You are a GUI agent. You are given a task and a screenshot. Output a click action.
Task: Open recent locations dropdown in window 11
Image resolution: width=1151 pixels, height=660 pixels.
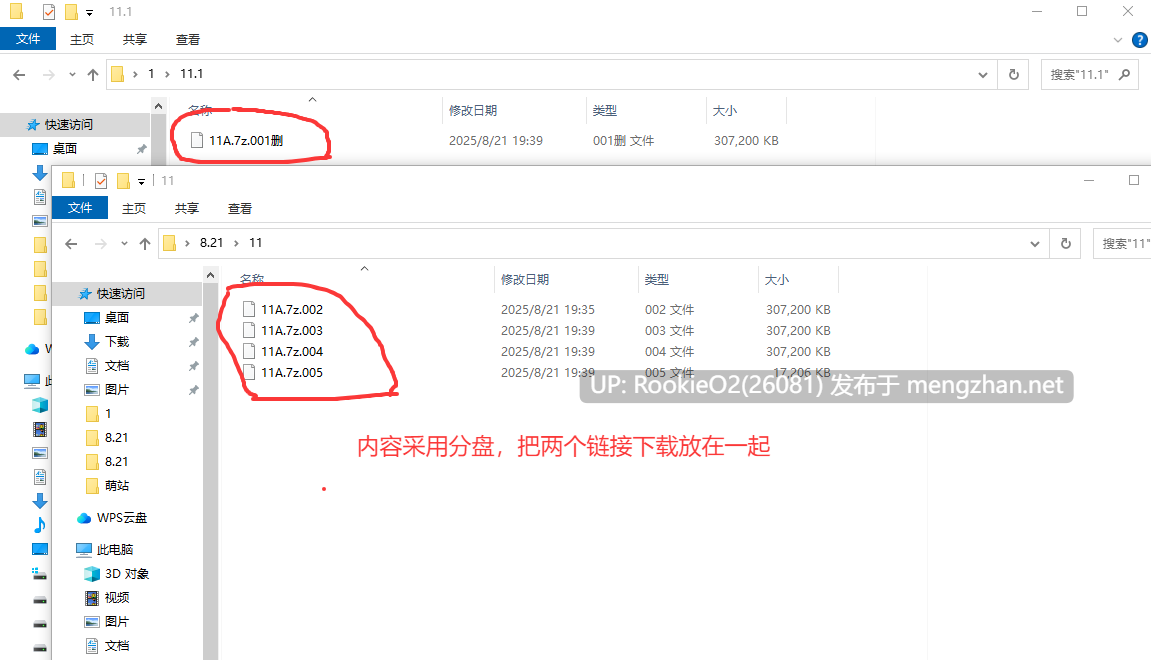pyautogui.click(x=124, y=244)
